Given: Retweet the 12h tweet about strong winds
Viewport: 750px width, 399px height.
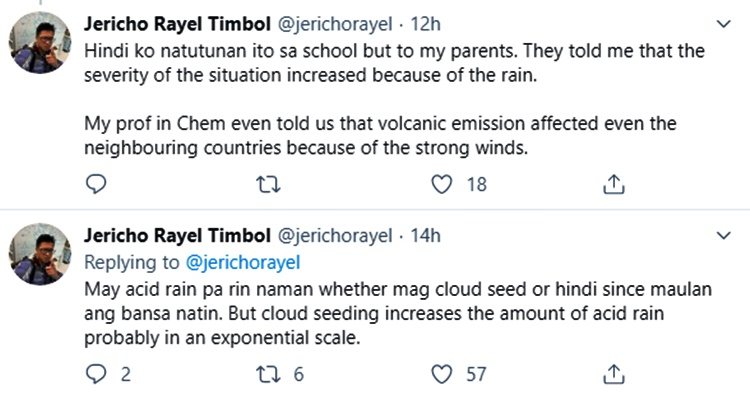Looking at the screenshot, I should pyautogui.click(x=268, y=184).
